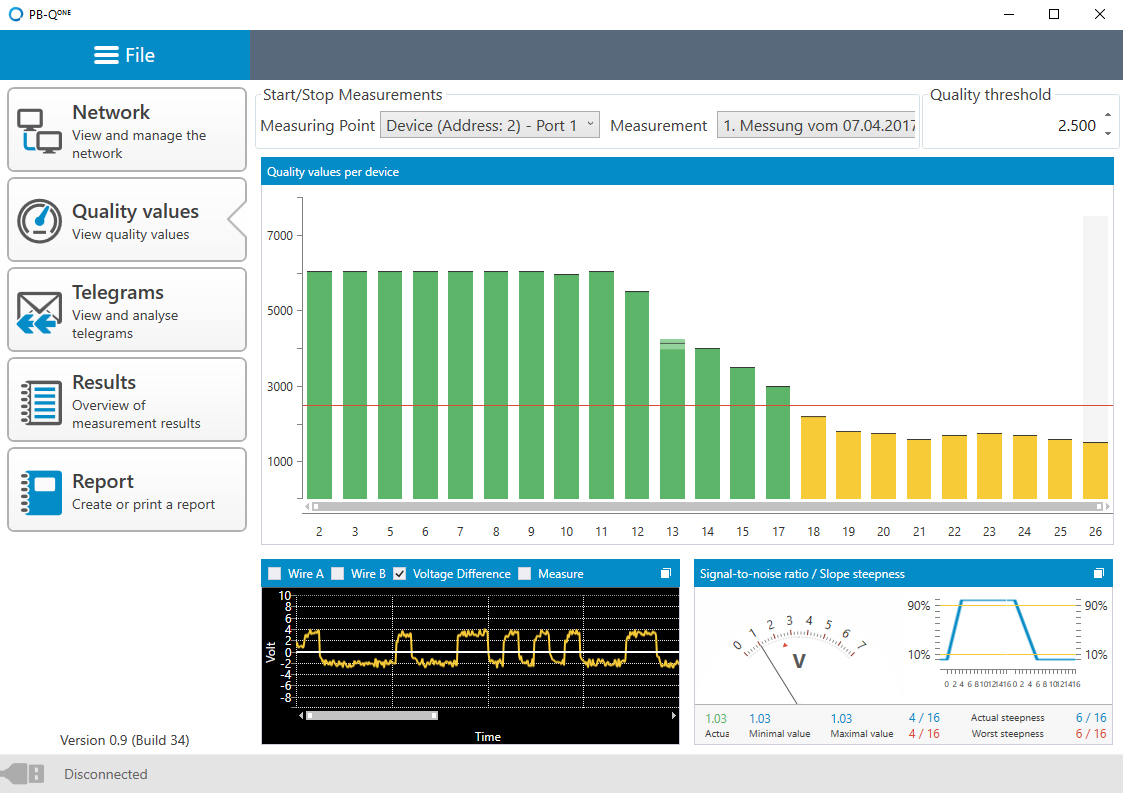Select the bar for device 12

637,394
